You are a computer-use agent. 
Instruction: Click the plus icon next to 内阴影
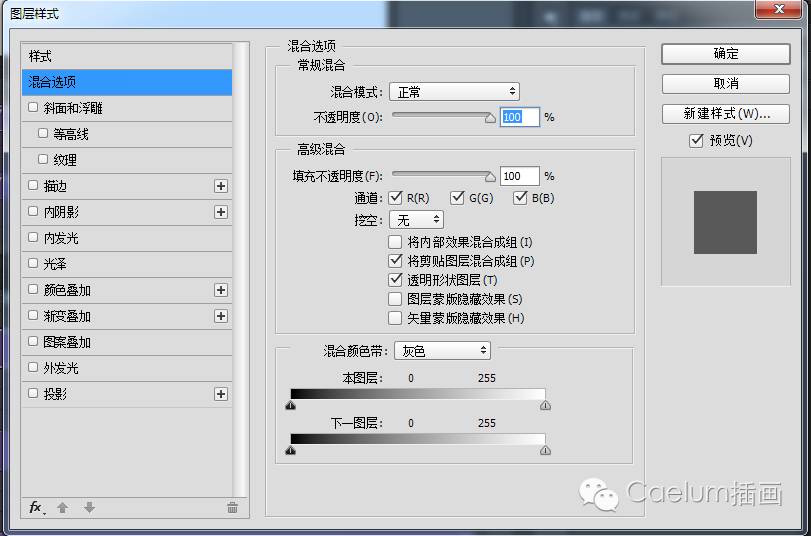point(221,212)
